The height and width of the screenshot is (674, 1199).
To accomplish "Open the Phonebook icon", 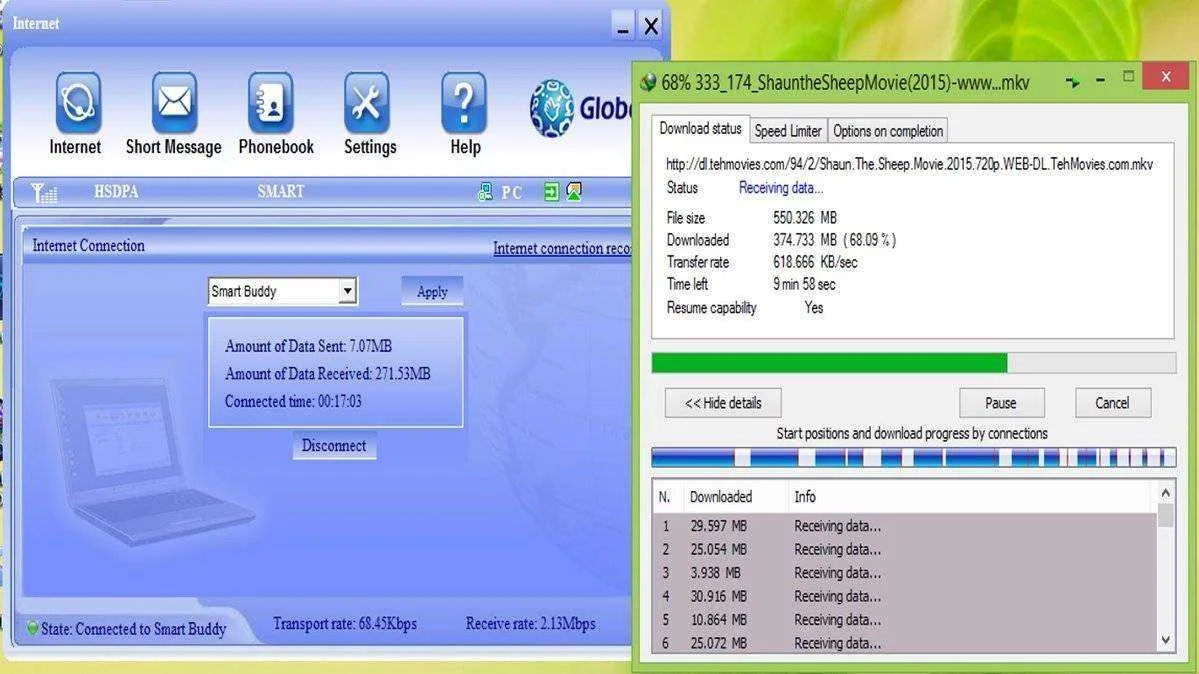I will [x=271, y=103].
